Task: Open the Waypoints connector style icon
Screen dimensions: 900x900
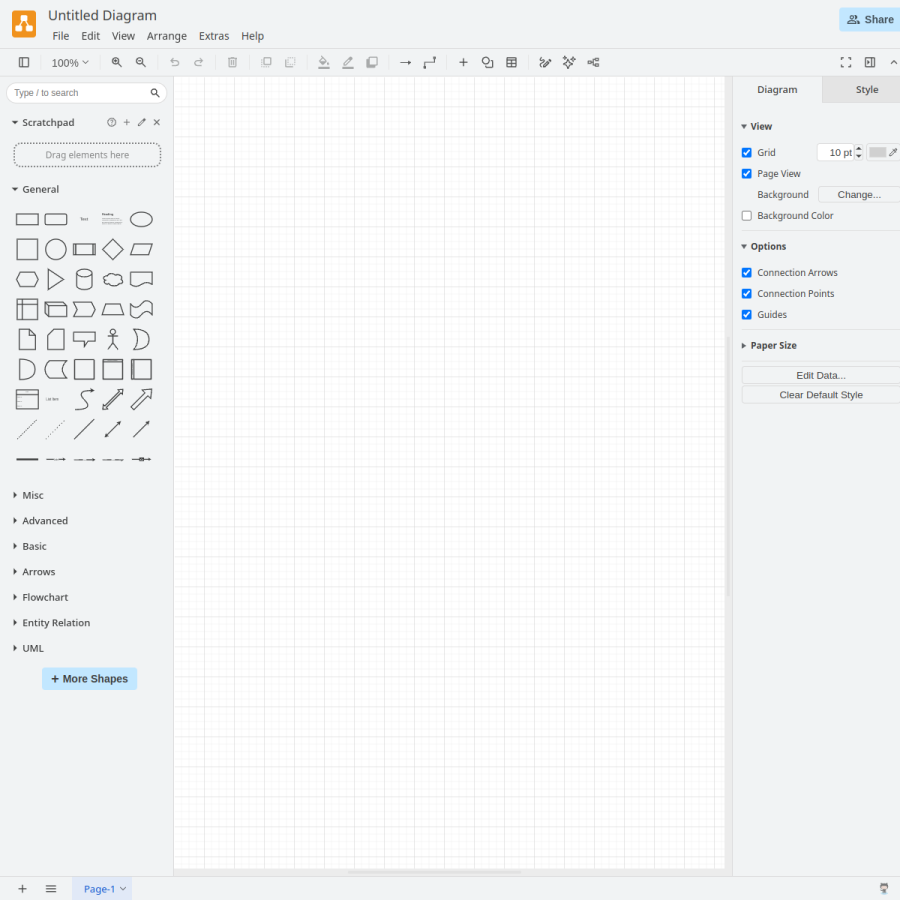Action: [x=429, y=63]
